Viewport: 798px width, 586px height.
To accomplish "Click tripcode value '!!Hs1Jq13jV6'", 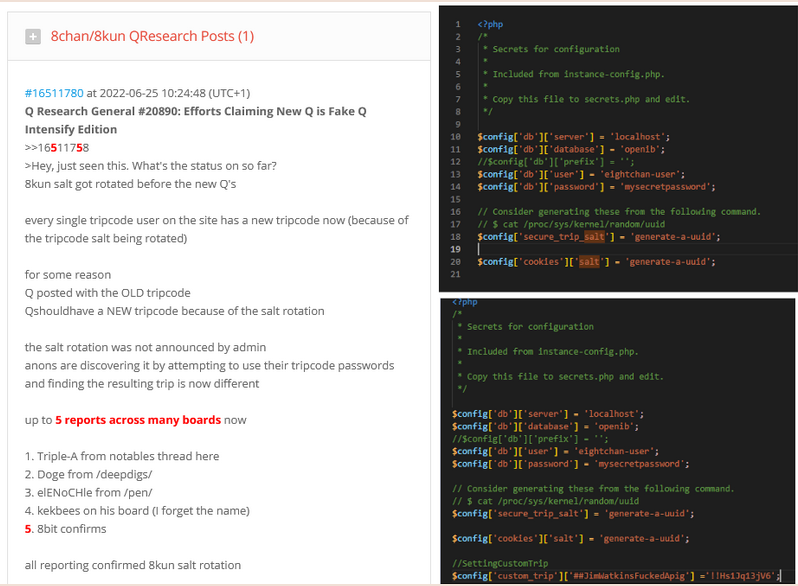I will tap(741, 576).
